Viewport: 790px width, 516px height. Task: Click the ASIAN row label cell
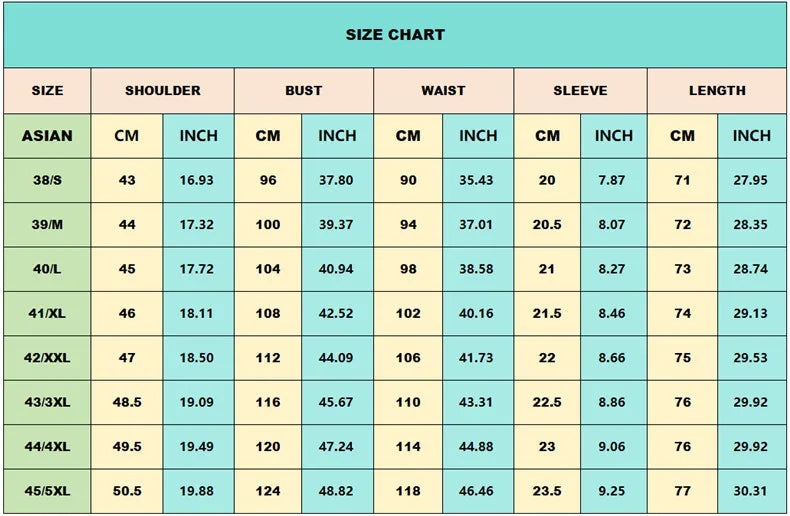47,136
